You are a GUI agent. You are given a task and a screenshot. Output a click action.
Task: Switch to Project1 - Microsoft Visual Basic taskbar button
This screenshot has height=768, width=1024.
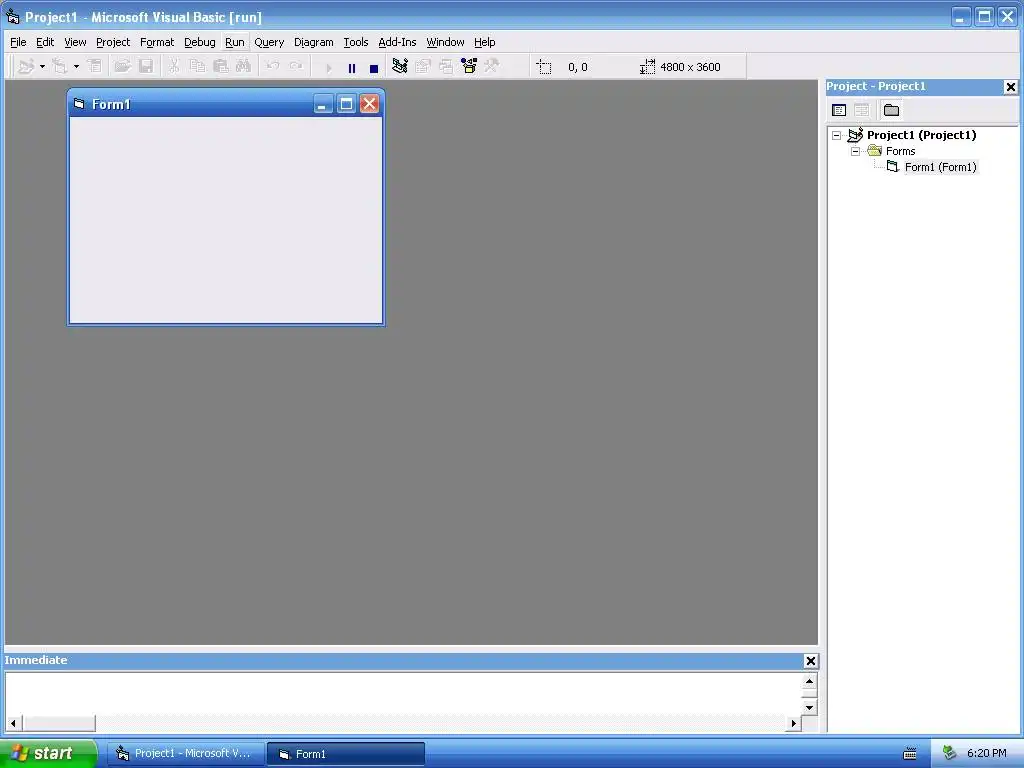[x=186, y=754]
